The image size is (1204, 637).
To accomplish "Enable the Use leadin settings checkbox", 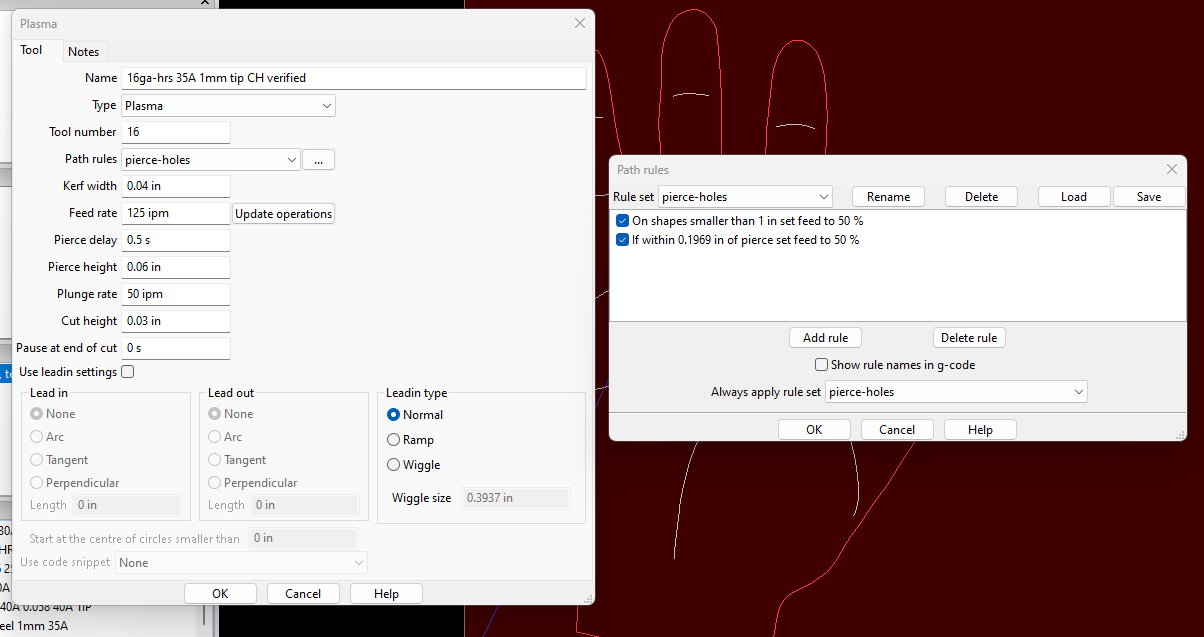I will point(127,372).
